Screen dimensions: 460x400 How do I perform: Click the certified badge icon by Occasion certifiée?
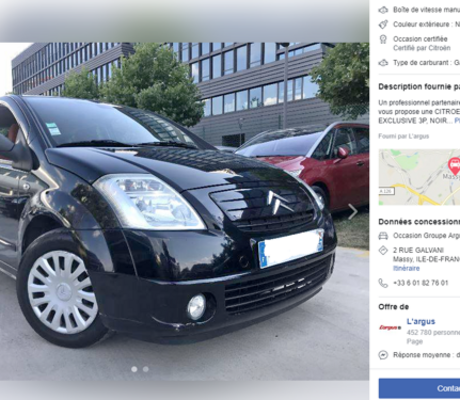(383, 40)
